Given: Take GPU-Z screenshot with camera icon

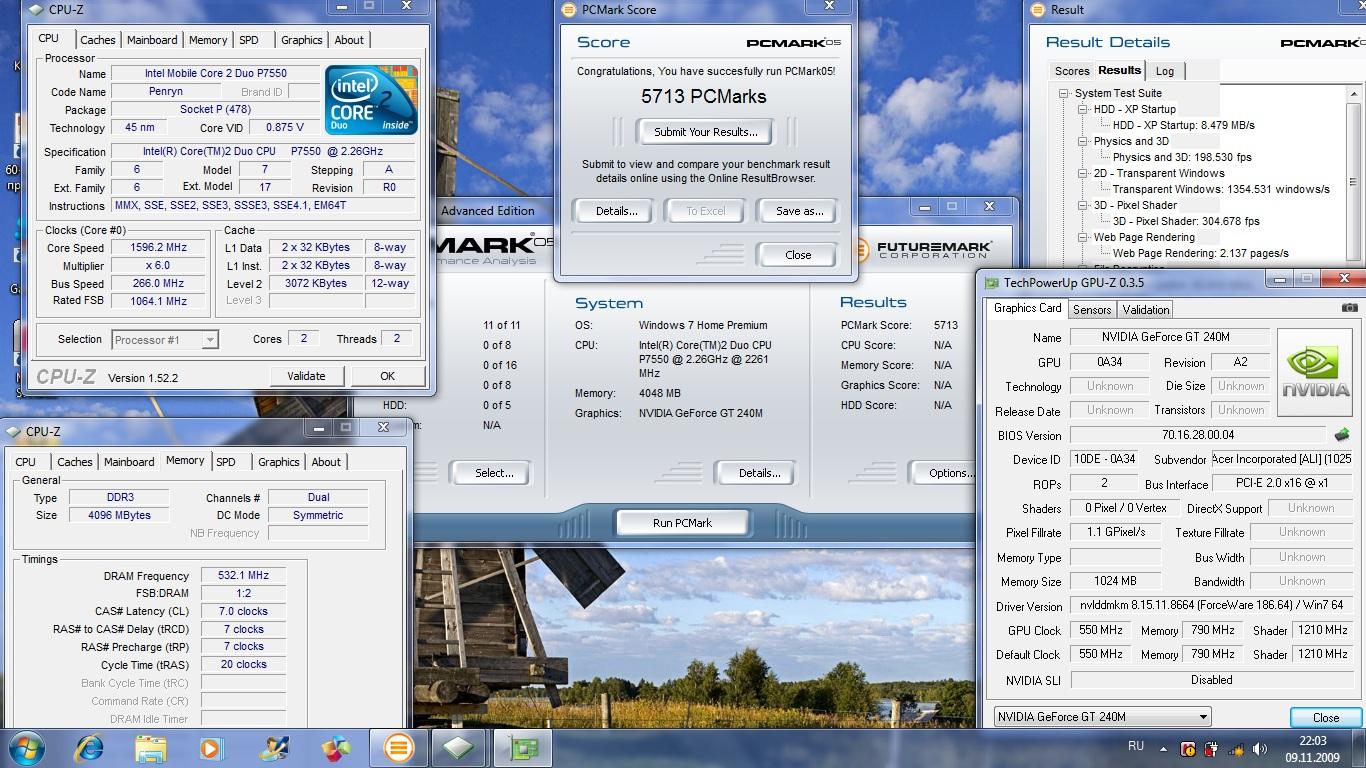Looking at the screenshot, I should pyautogui.click(x=1350, y=308).
